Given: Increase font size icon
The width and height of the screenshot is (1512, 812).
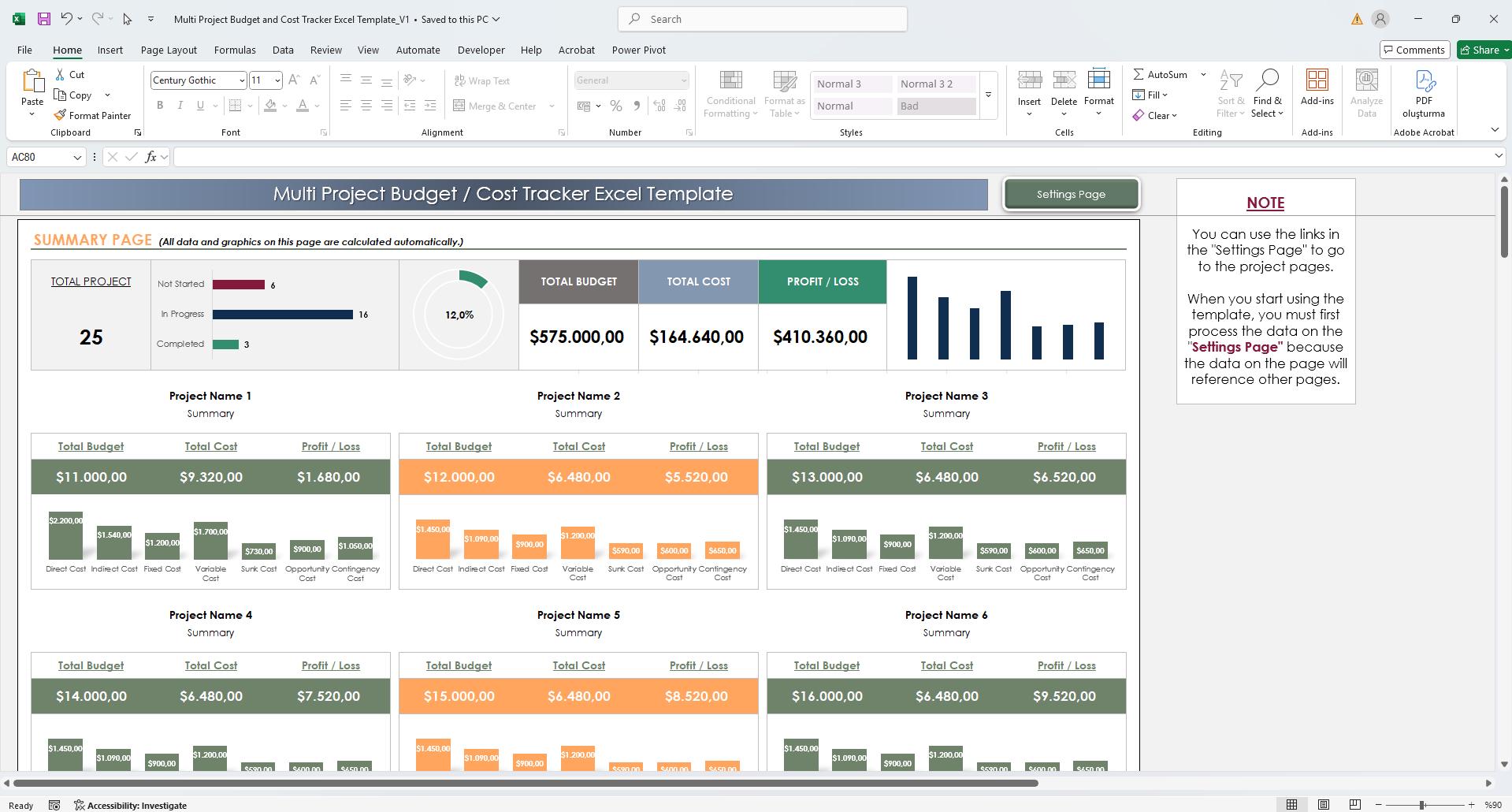Looking at the screenshot, I should tap(294, 80).
